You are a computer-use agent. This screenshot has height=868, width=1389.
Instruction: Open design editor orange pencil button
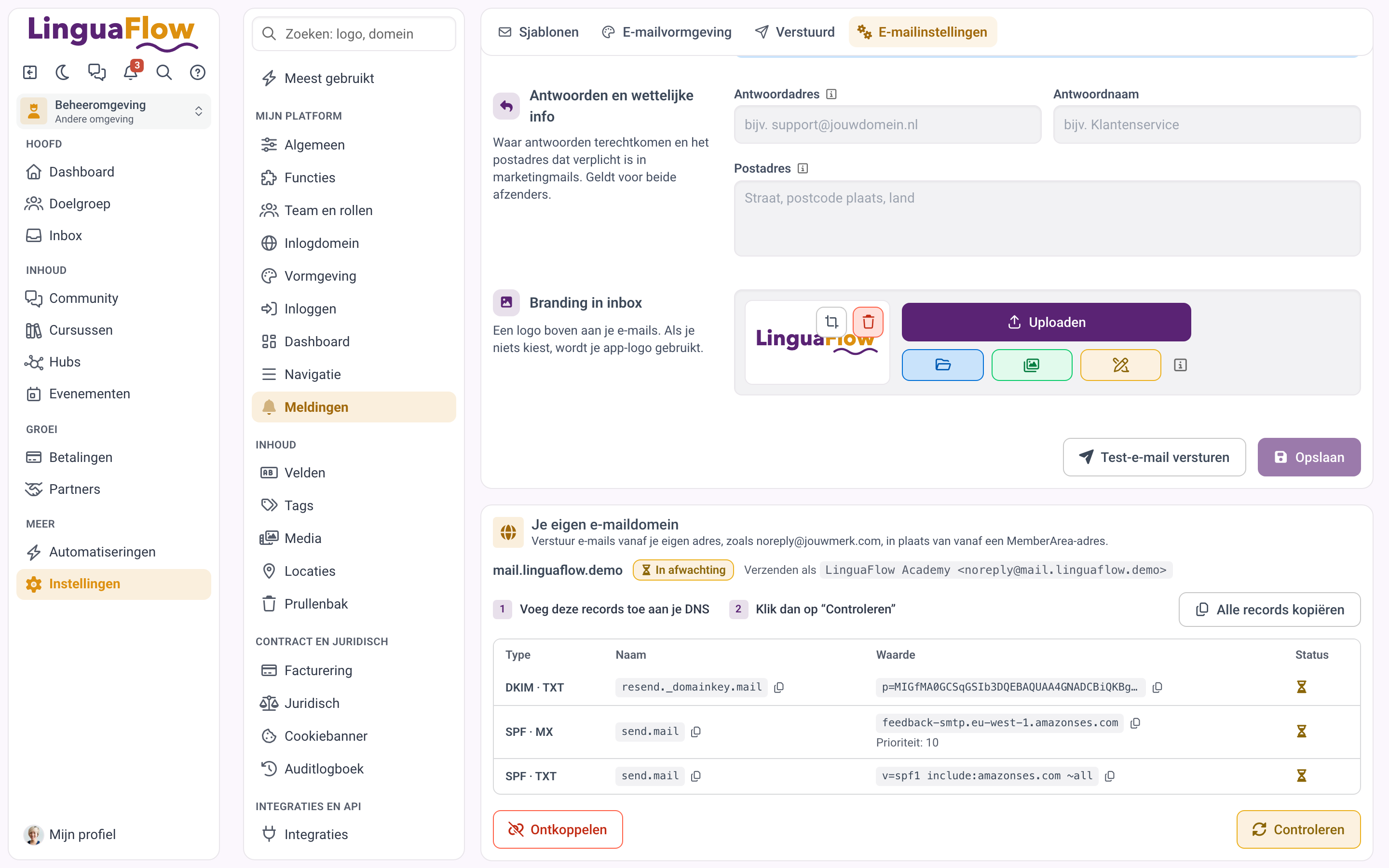pyautogui.click(x=1120, y=365)
